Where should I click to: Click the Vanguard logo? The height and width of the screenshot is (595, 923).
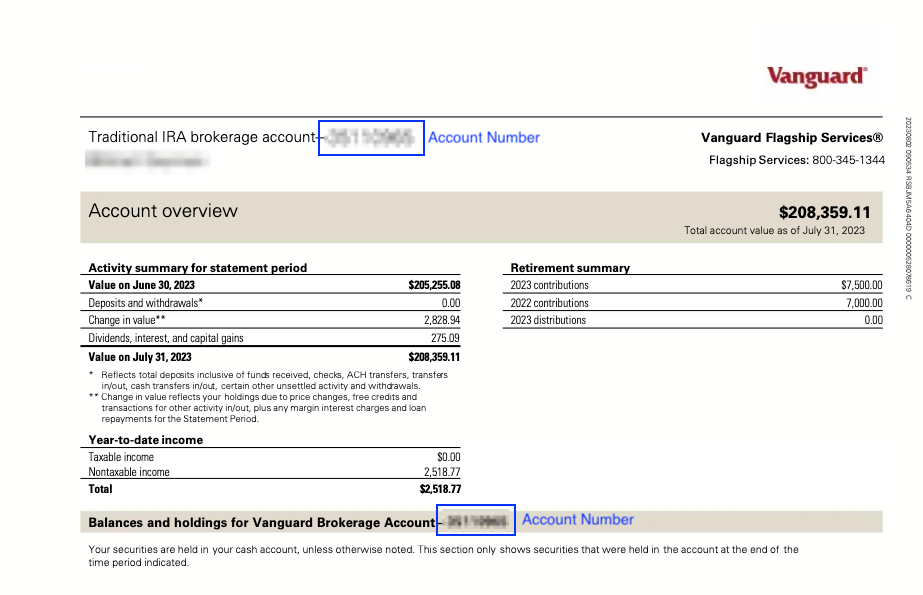(x=816, y=77)
